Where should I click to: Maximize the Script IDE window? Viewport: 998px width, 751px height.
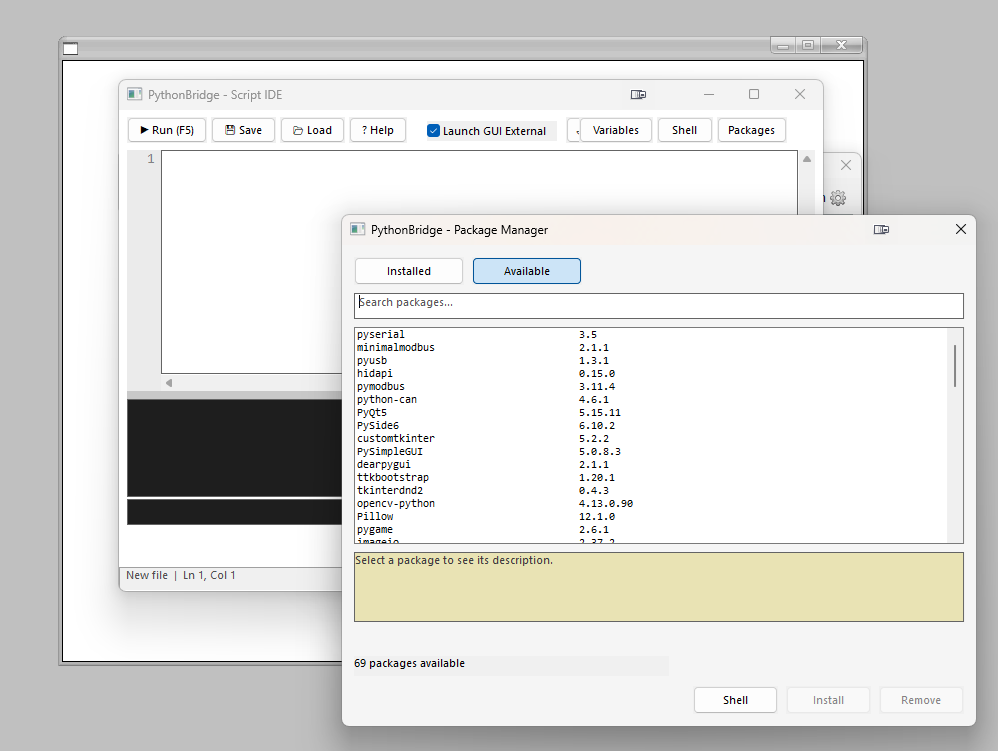pyautogui.click(x=754, y=94)
